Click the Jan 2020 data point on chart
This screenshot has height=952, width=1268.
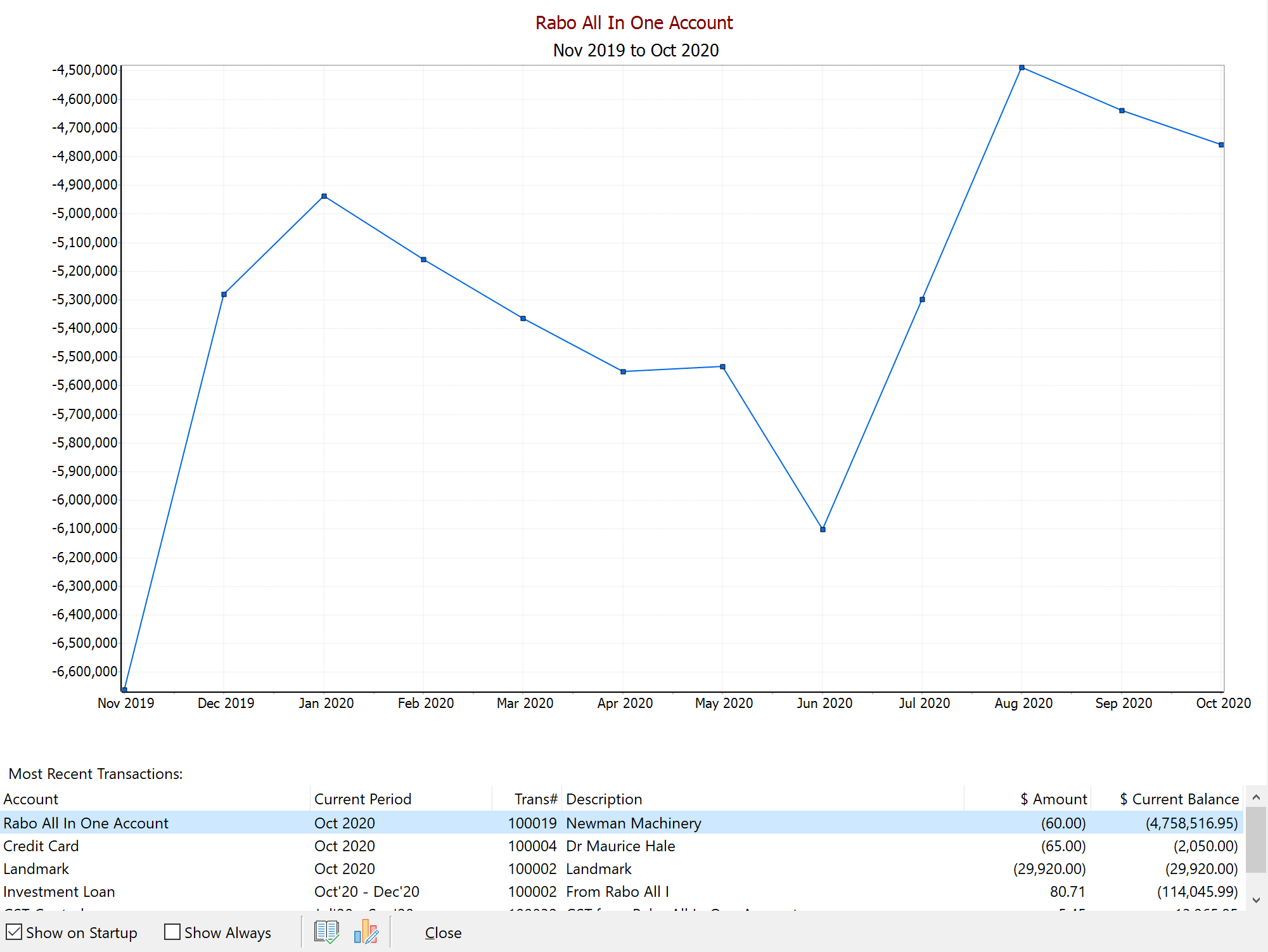[x=324, y=196]
